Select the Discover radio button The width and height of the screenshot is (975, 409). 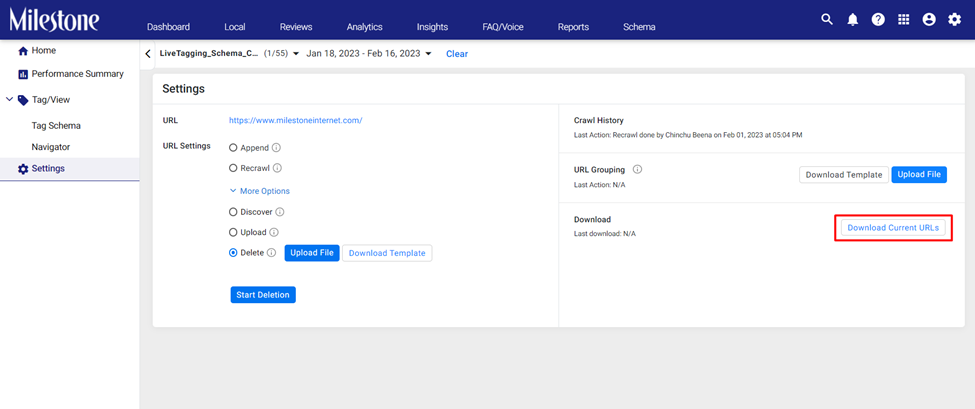(x=233, y=212)
